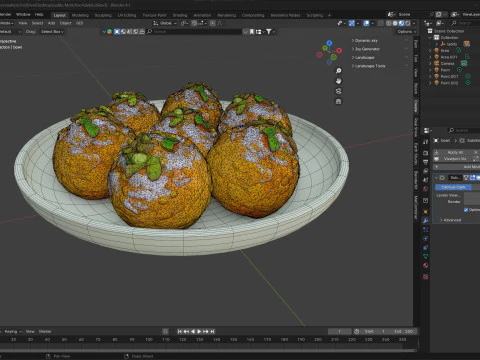The height and width of the screenshot is (360, 480).
Task: Open the timeline Marker menu
Action: point(45,331)
